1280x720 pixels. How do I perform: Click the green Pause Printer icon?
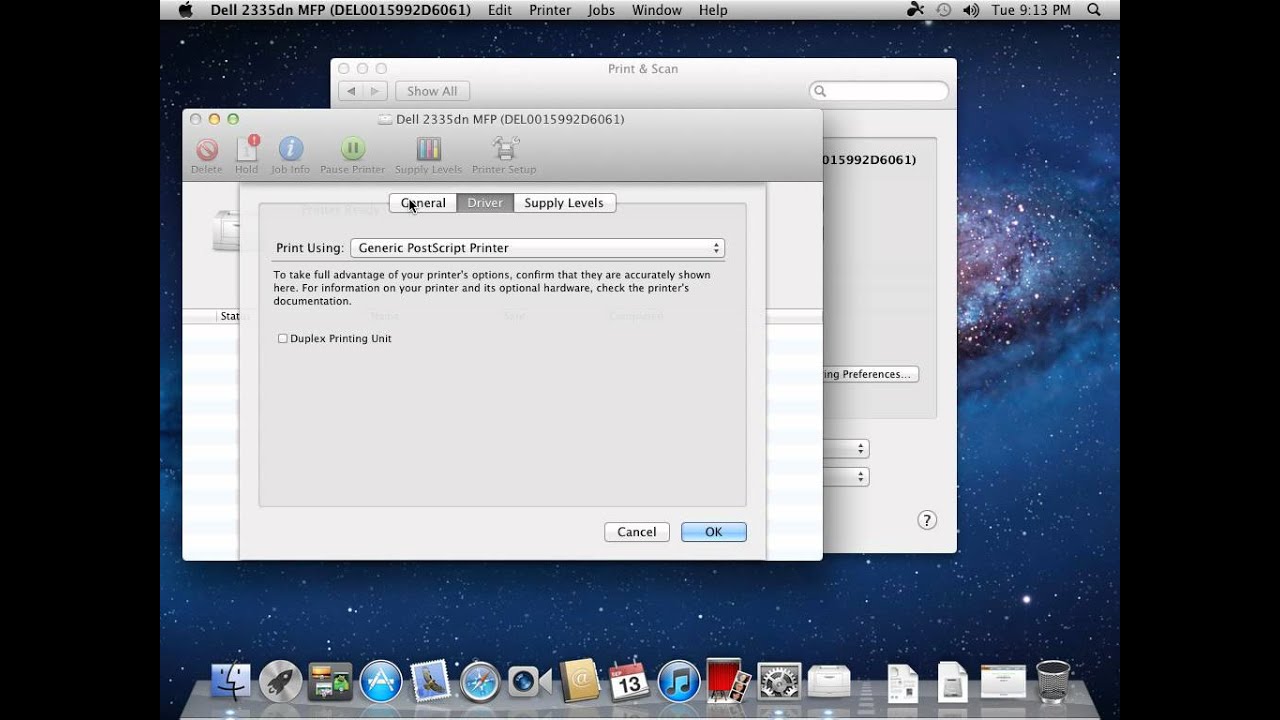(x=353, y=150)
